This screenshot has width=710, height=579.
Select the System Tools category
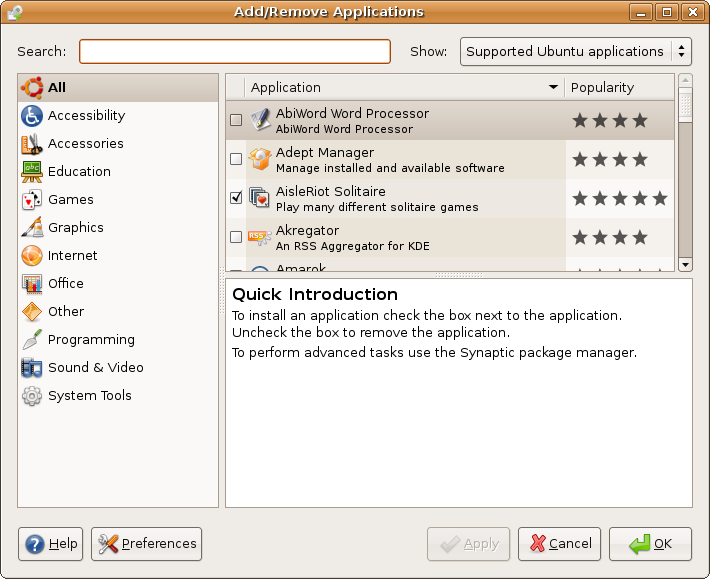(118, 396)
